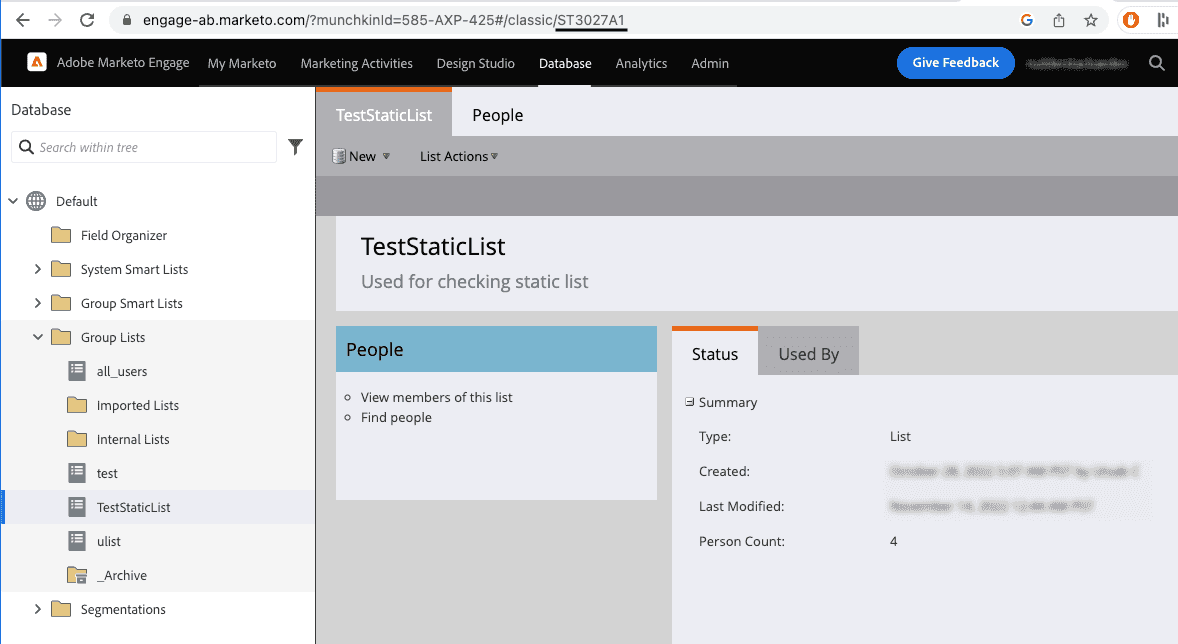
Task: Click the Field Organizer folder icon
Action: 61,235
